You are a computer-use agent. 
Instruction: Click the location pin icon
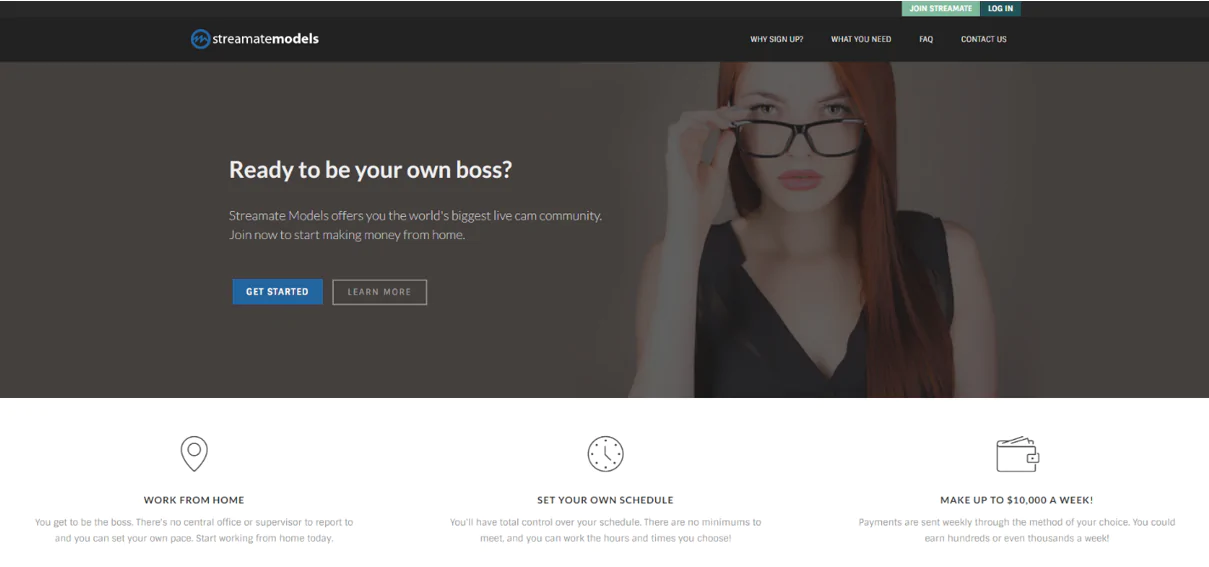pos(194,453)
